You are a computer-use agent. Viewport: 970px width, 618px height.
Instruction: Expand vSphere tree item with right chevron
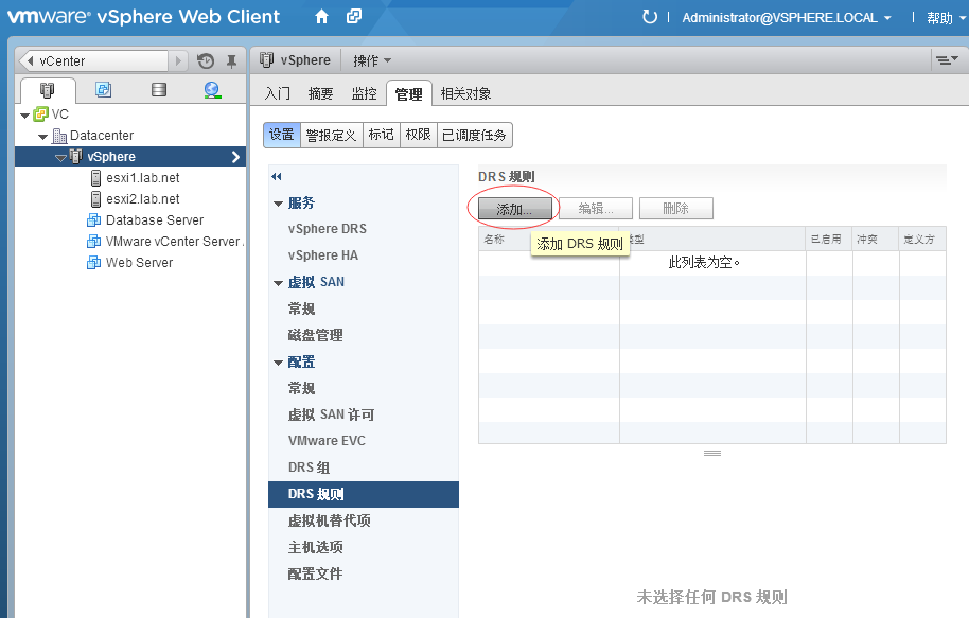click(x=236, y=157)
